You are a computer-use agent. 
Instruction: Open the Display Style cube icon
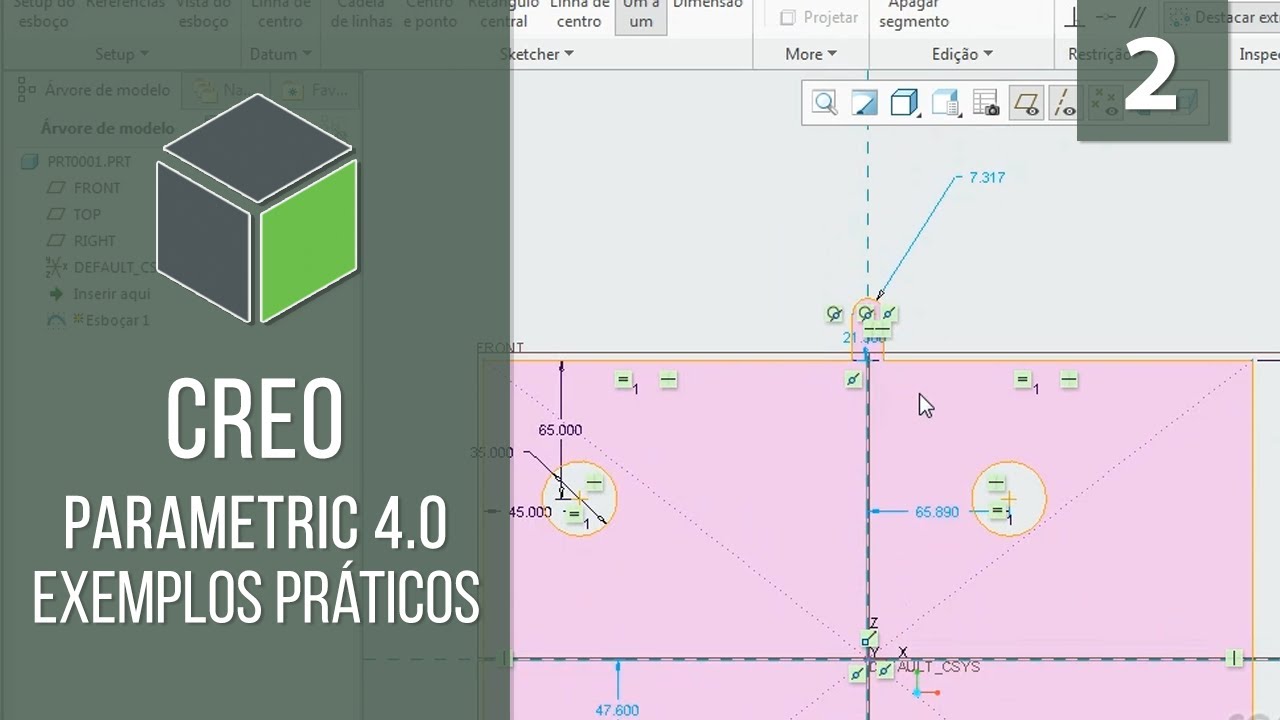coord(905,103)
